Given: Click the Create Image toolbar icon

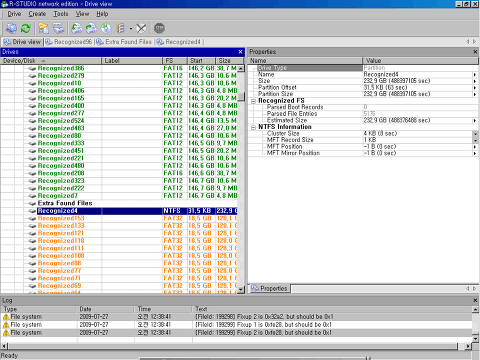Looking at the screenshot, I should pyautogui.click(x=91, y=28).
